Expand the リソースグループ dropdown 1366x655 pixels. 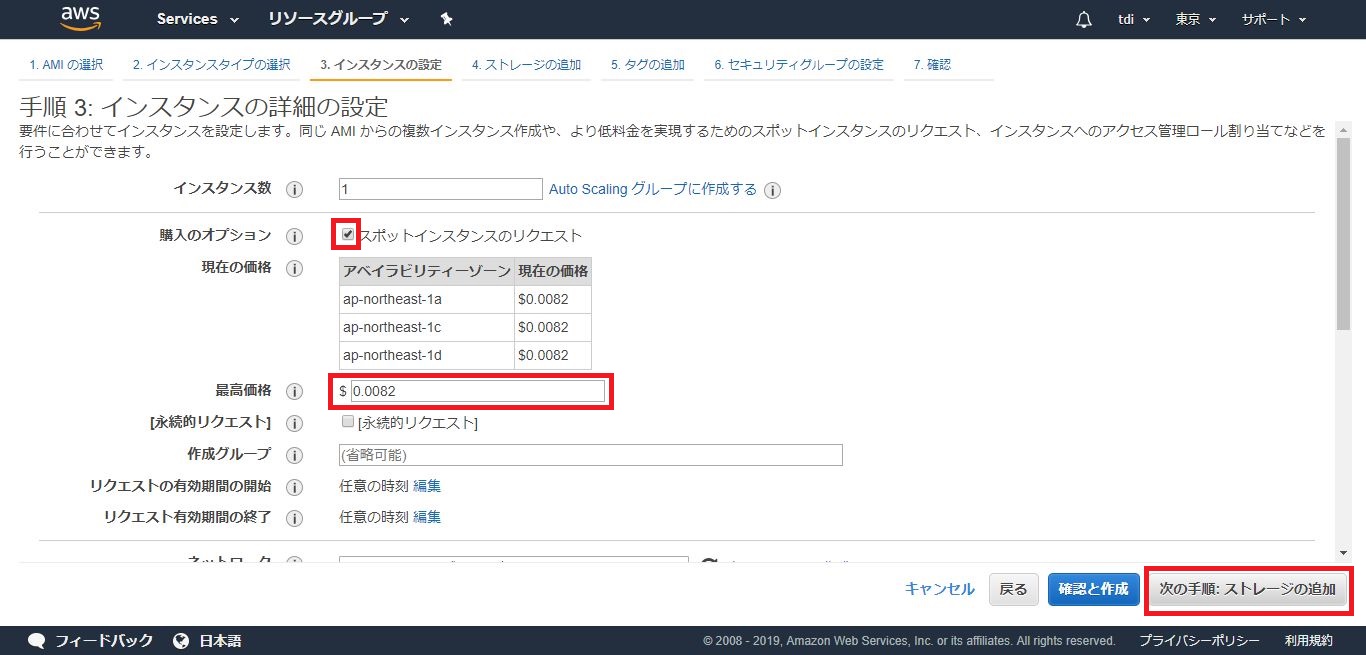pyautogui.click(x=338, y=19)
